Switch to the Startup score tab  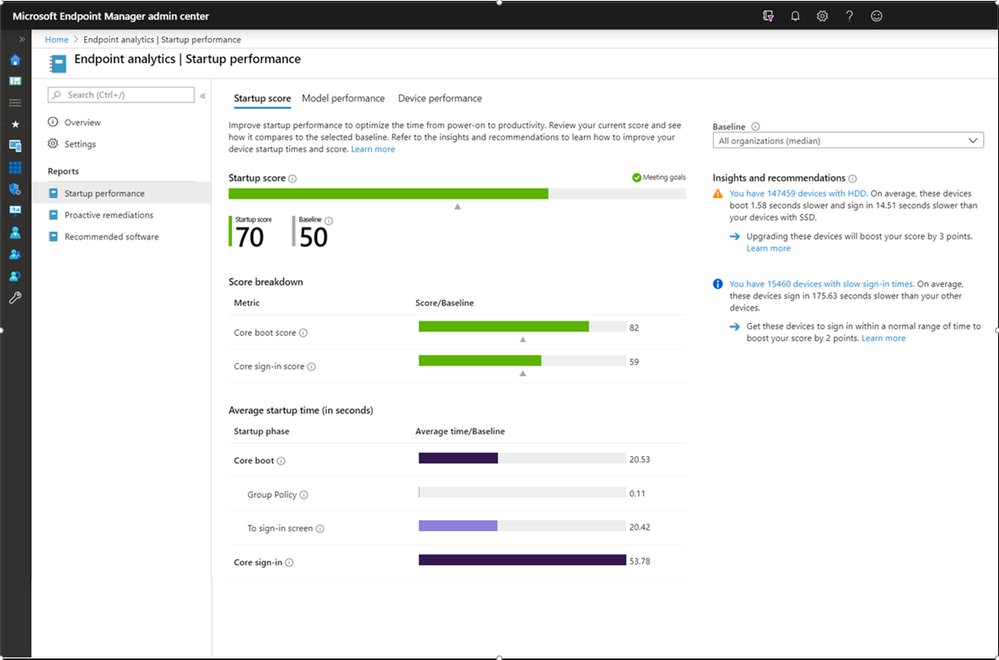click(x=262, y=98)
